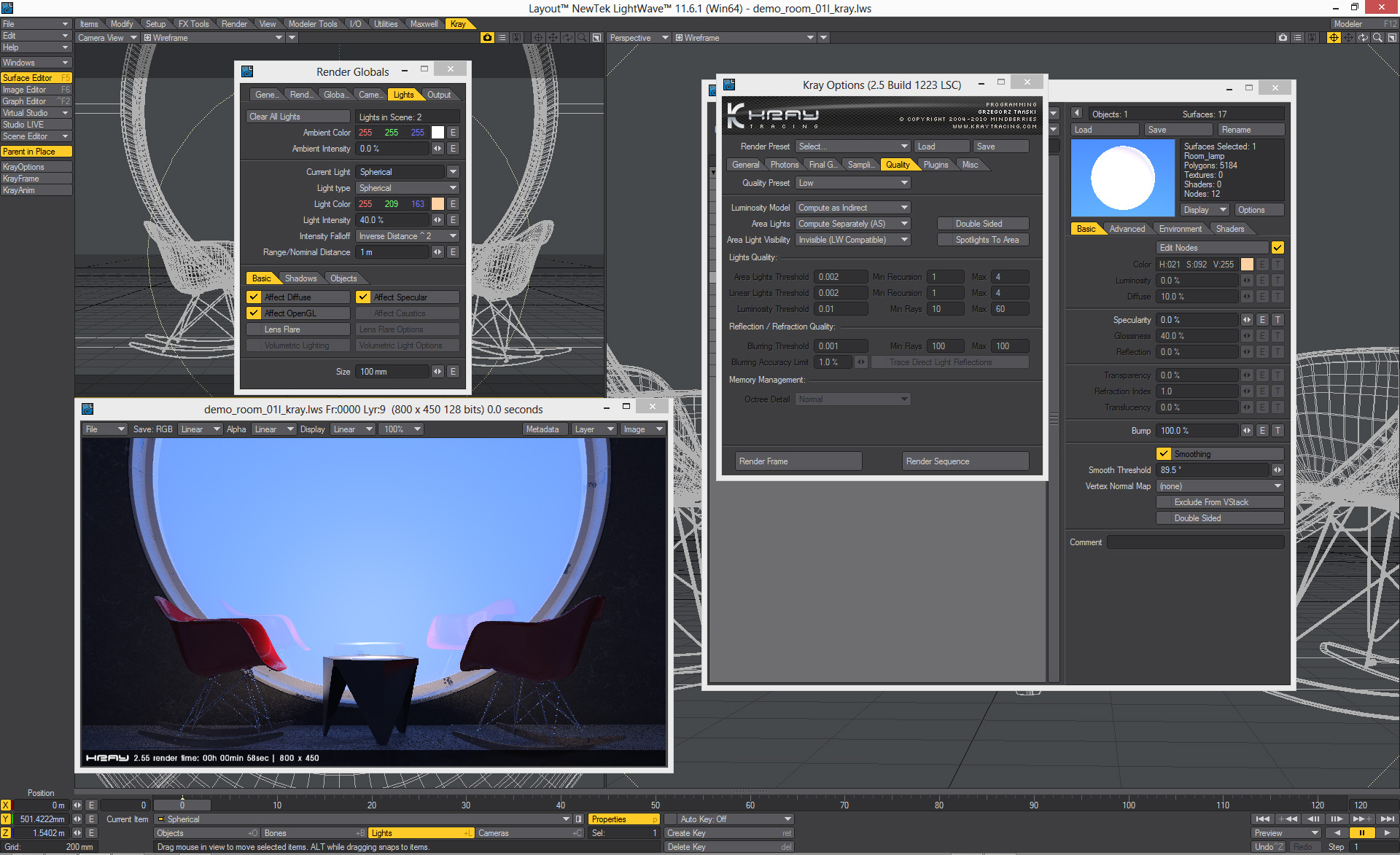Click the rotate view icon in the perspective viewport

click(1363, 37)
